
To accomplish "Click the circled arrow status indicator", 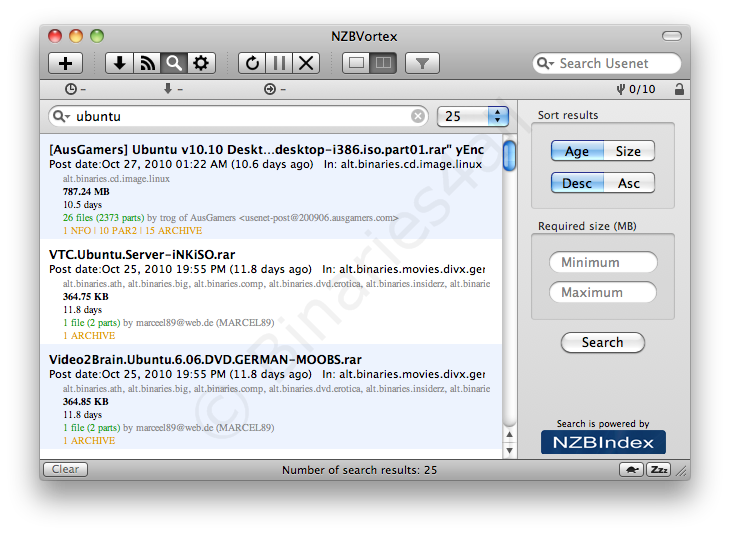I will [x=275, y=89].
